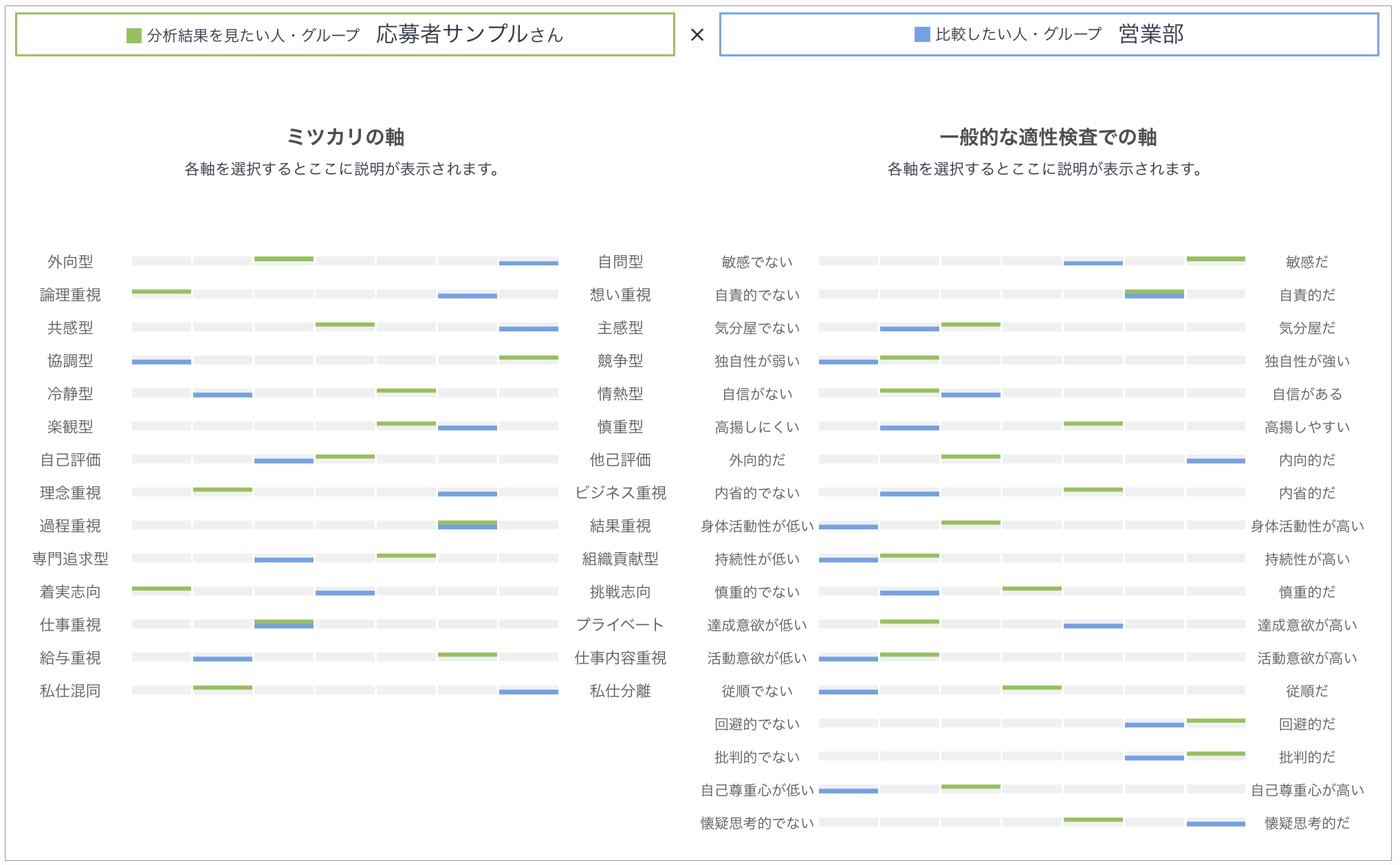Select the 身体活動性が高い label
The width and height of the screenshot is (1400, 865).
click(x=1306, y=526)
